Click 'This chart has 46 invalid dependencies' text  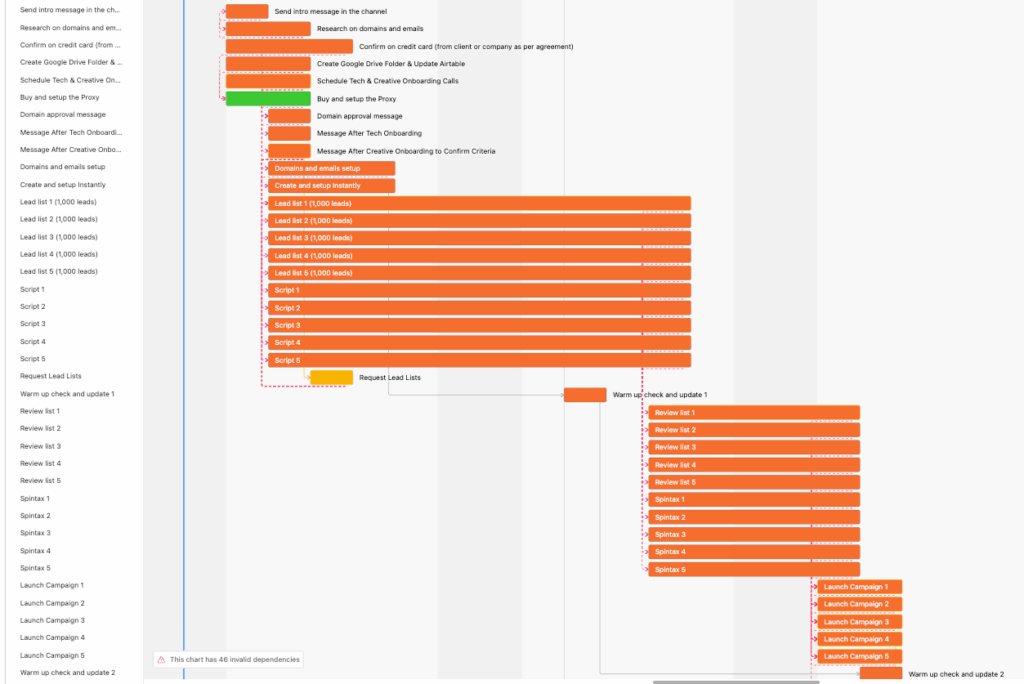point(233,660)
